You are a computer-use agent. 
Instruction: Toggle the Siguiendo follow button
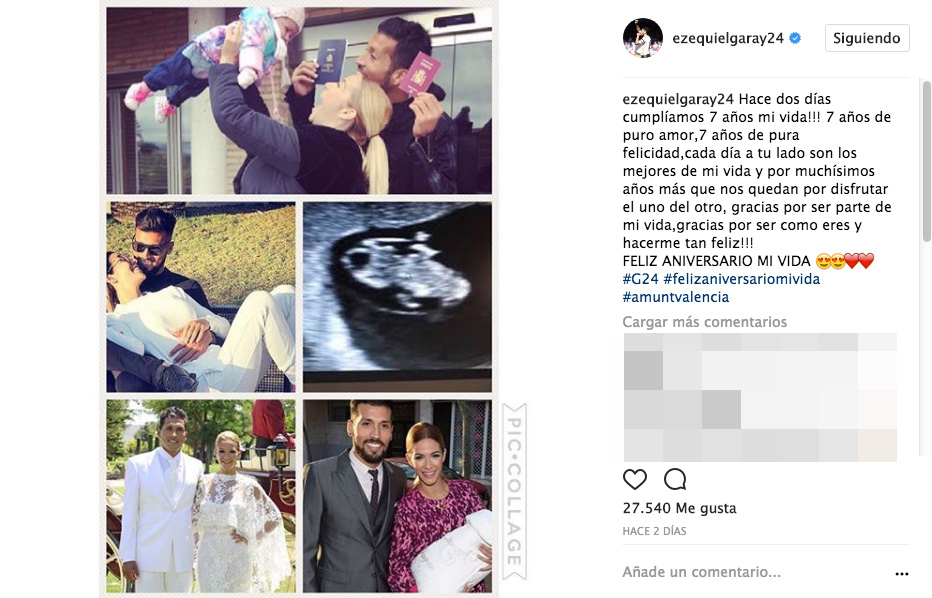(x=867, y=38)
